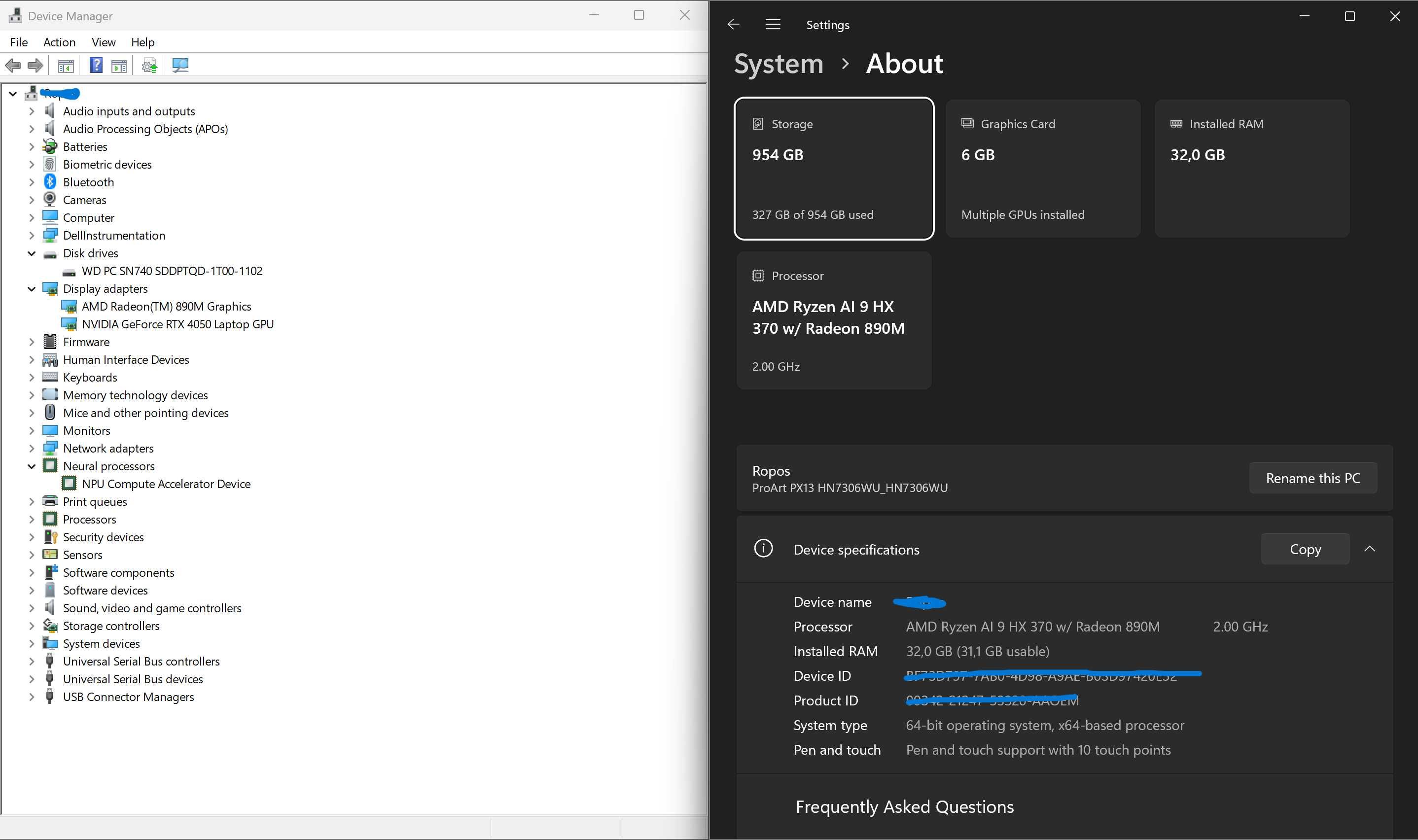Click the Properties toolbar icon in Device Manager
Viewport: 1418px width, 840px height.
pos(119,66)
